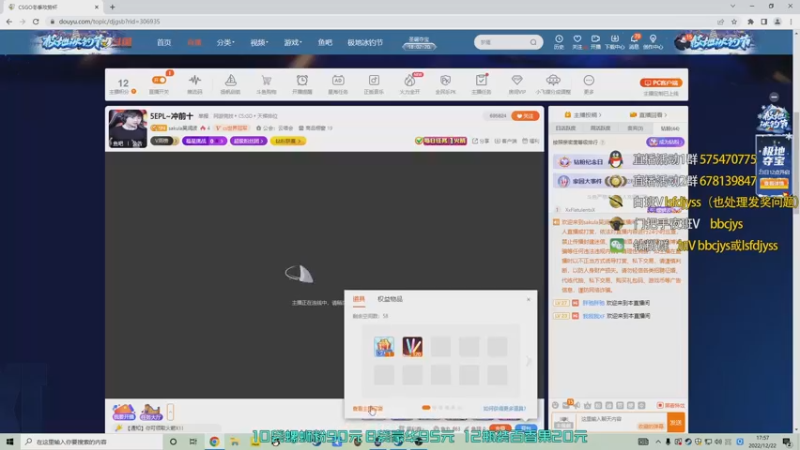Image resolution: width=800 pixels, height=450 pixels.
Task: Open the push stream code tool
Action: click(x=194, y=84)
